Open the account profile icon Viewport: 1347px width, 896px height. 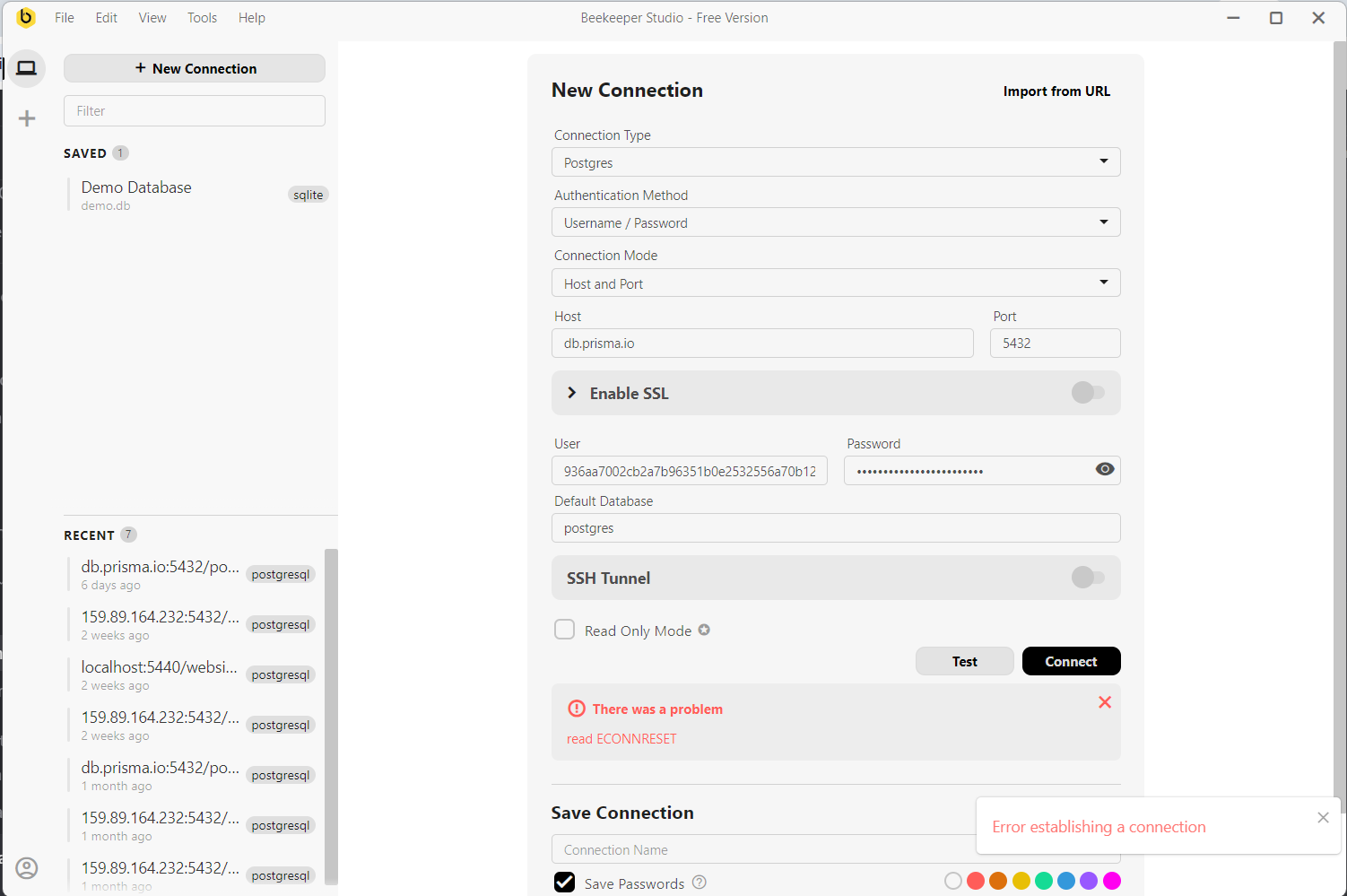(27, 867)
